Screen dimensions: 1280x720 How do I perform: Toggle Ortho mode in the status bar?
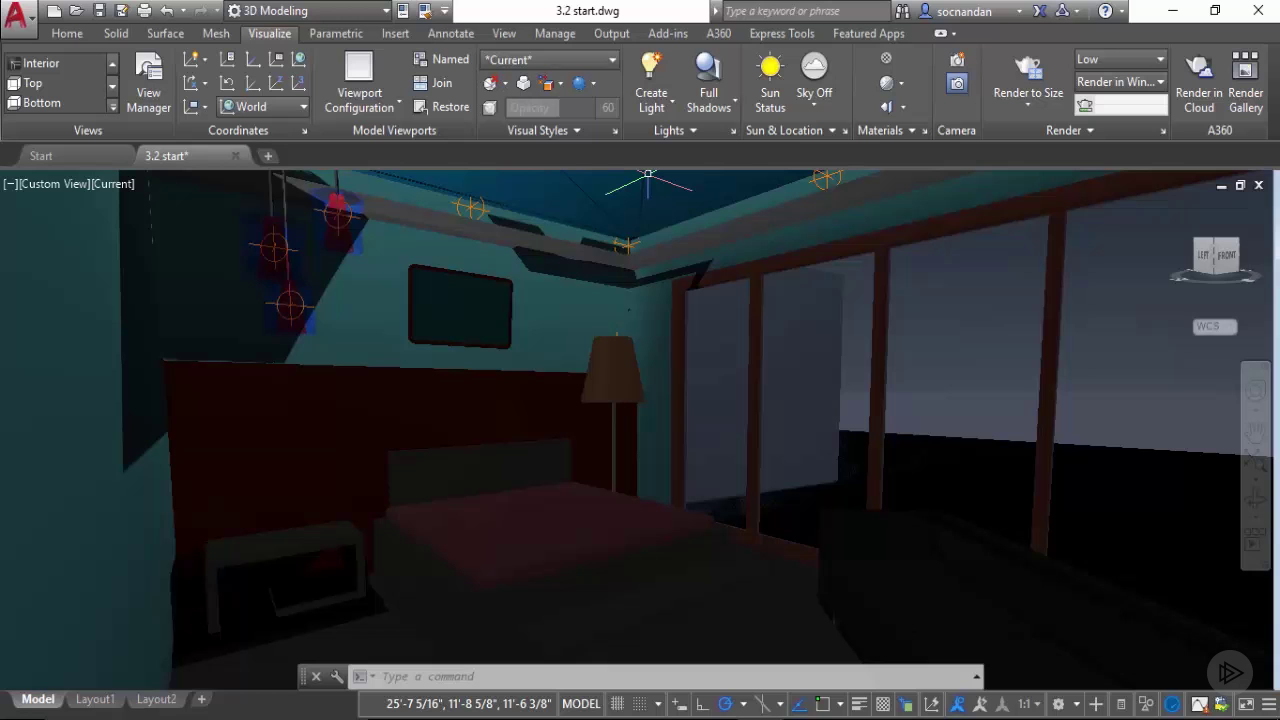coord(702,704)
